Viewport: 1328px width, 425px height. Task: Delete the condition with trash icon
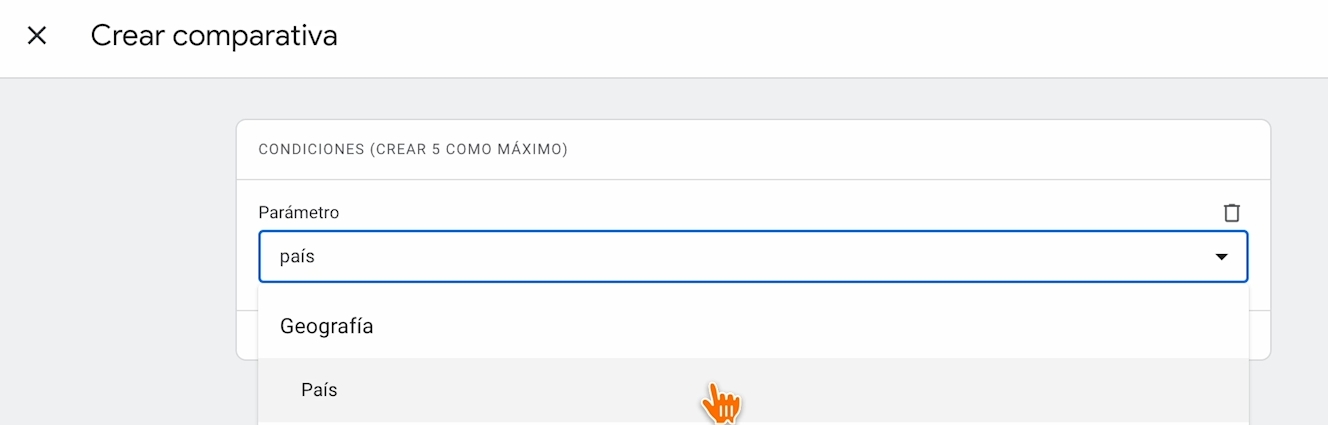tap(1232, 213)
